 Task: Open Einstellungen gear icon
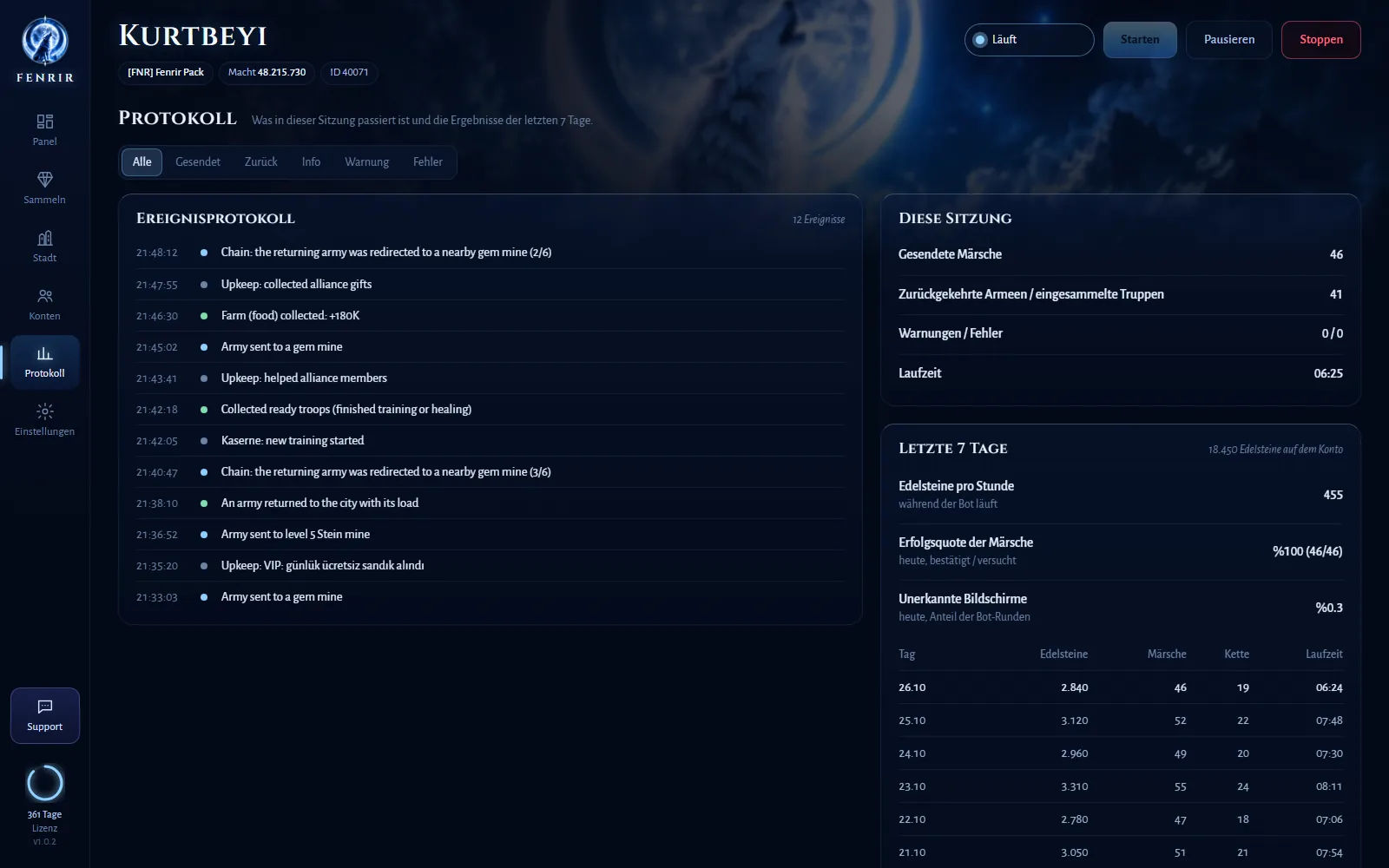tap(44, 411)
